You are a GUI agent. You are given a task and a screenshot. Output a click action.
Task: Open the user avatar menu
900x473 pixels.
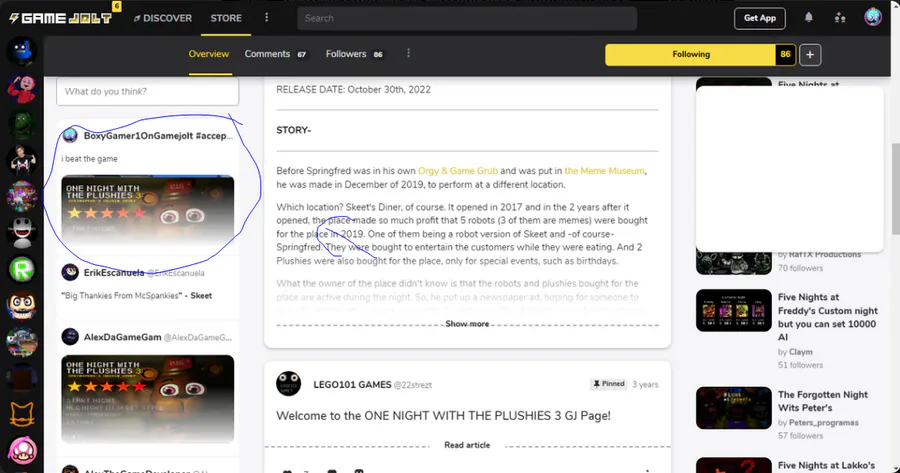(873, 17)
